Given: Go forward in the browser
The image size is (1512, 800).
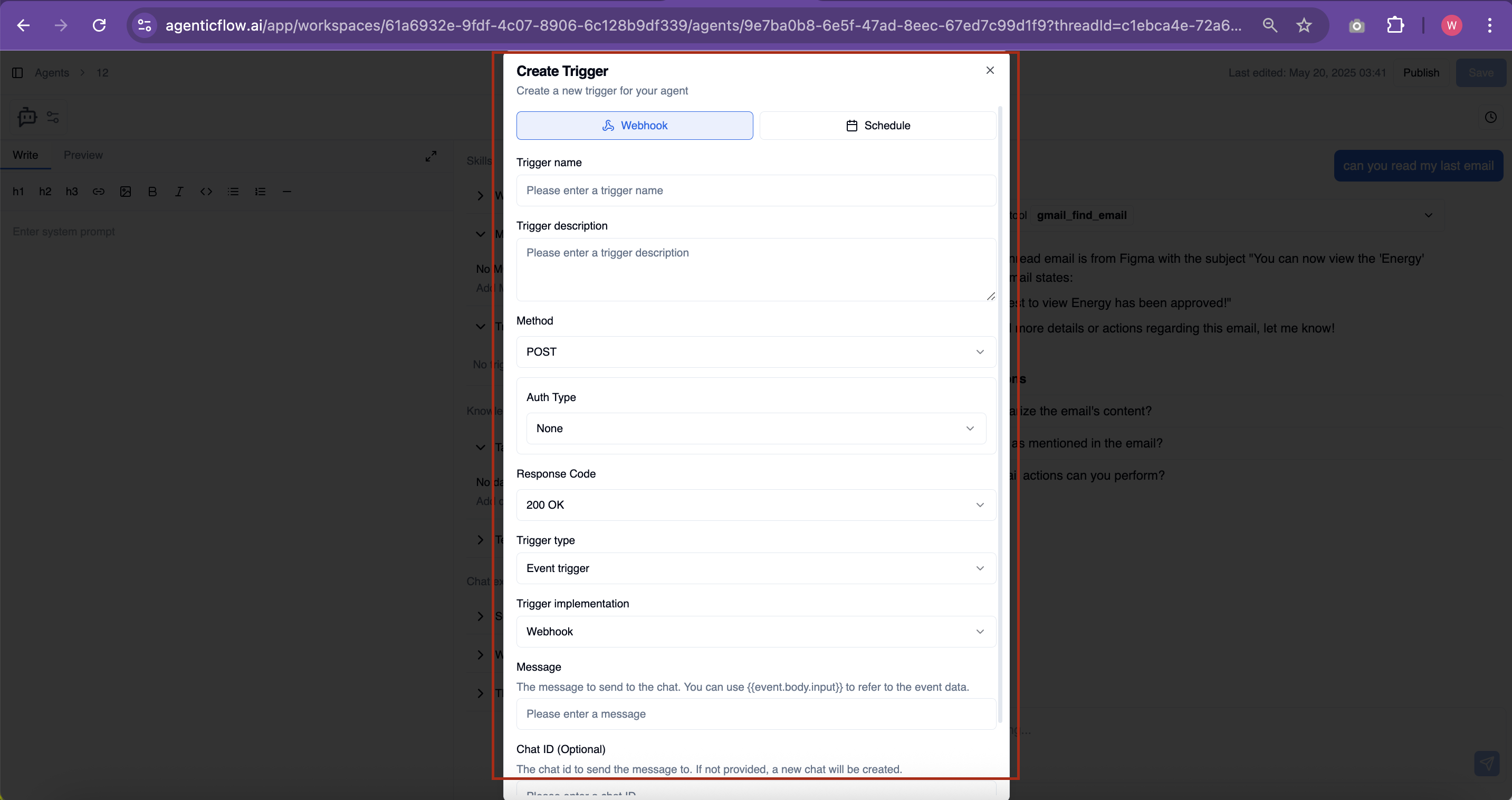Looking at the screenshot, I should (x=61, y=25).
